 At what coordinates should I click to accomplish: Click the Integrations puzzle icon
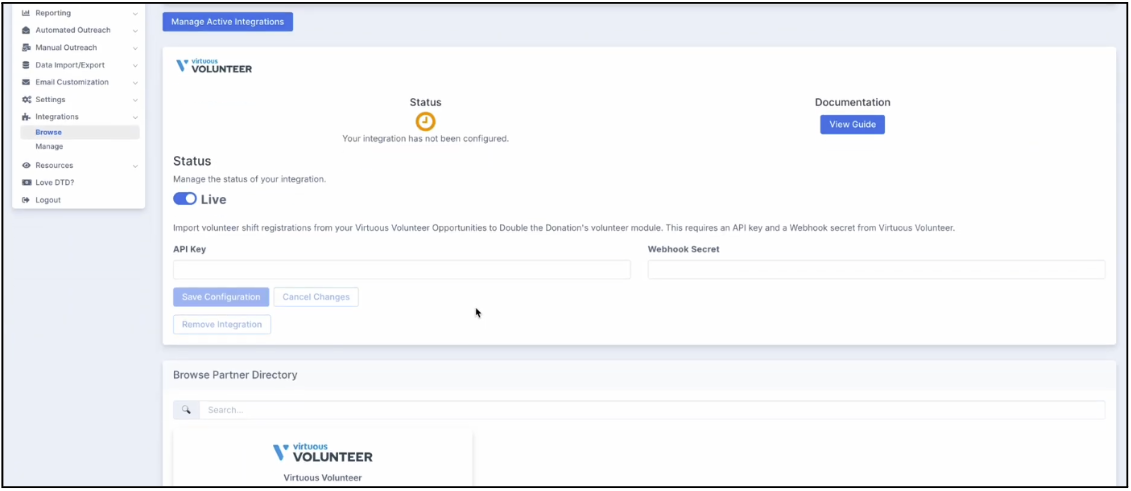[26, 117]
